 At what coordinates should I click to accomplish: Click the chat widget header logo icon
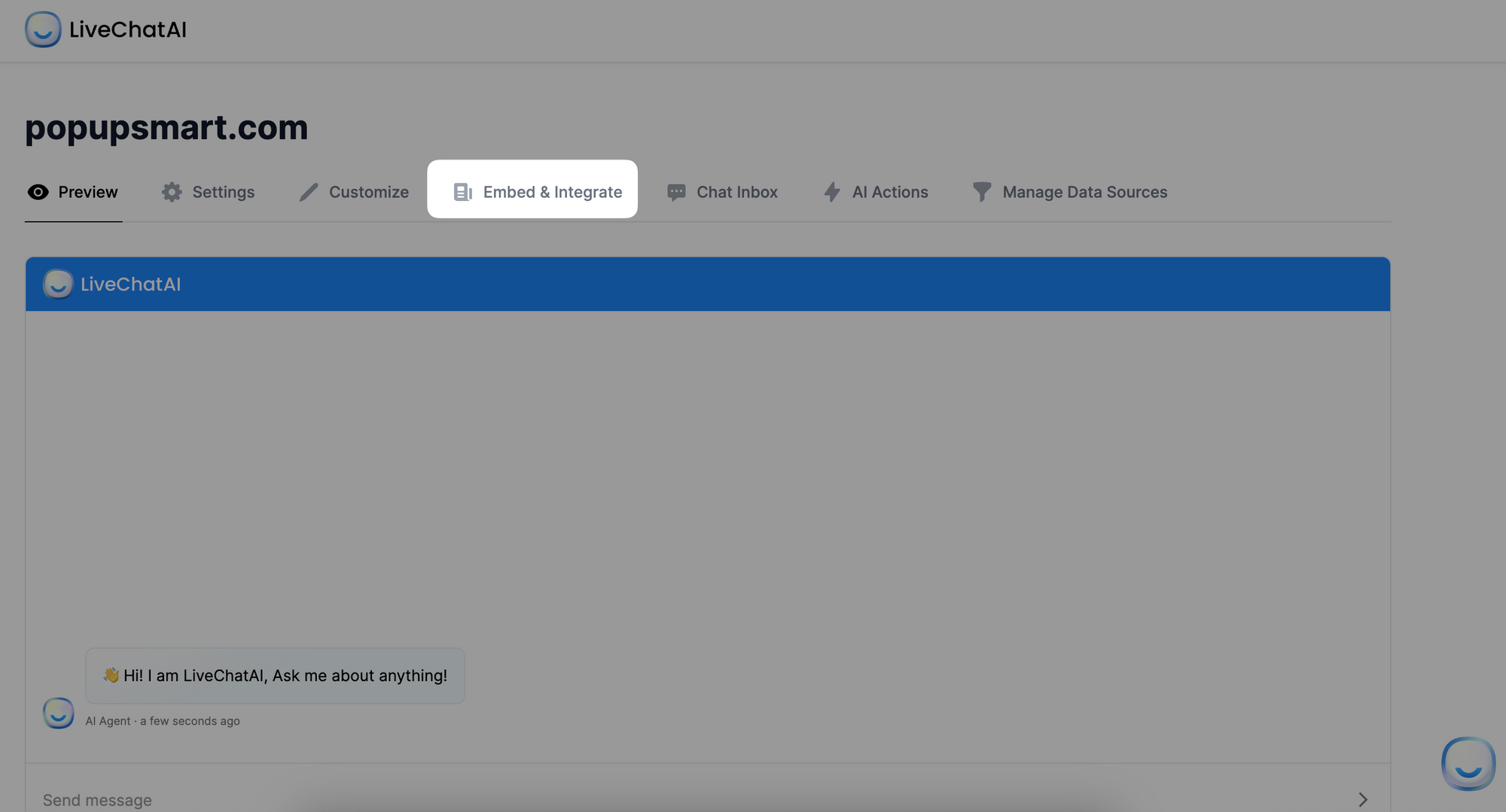pyautogui.click(x=58, y=284)
